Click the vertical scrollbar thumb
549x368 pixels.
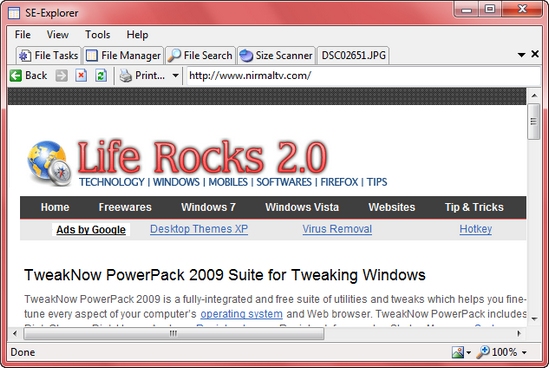pos(534,122)
